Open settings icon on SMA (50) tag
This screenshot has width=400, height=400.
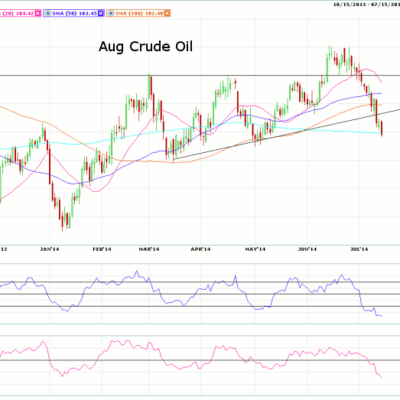pos(48,13)
